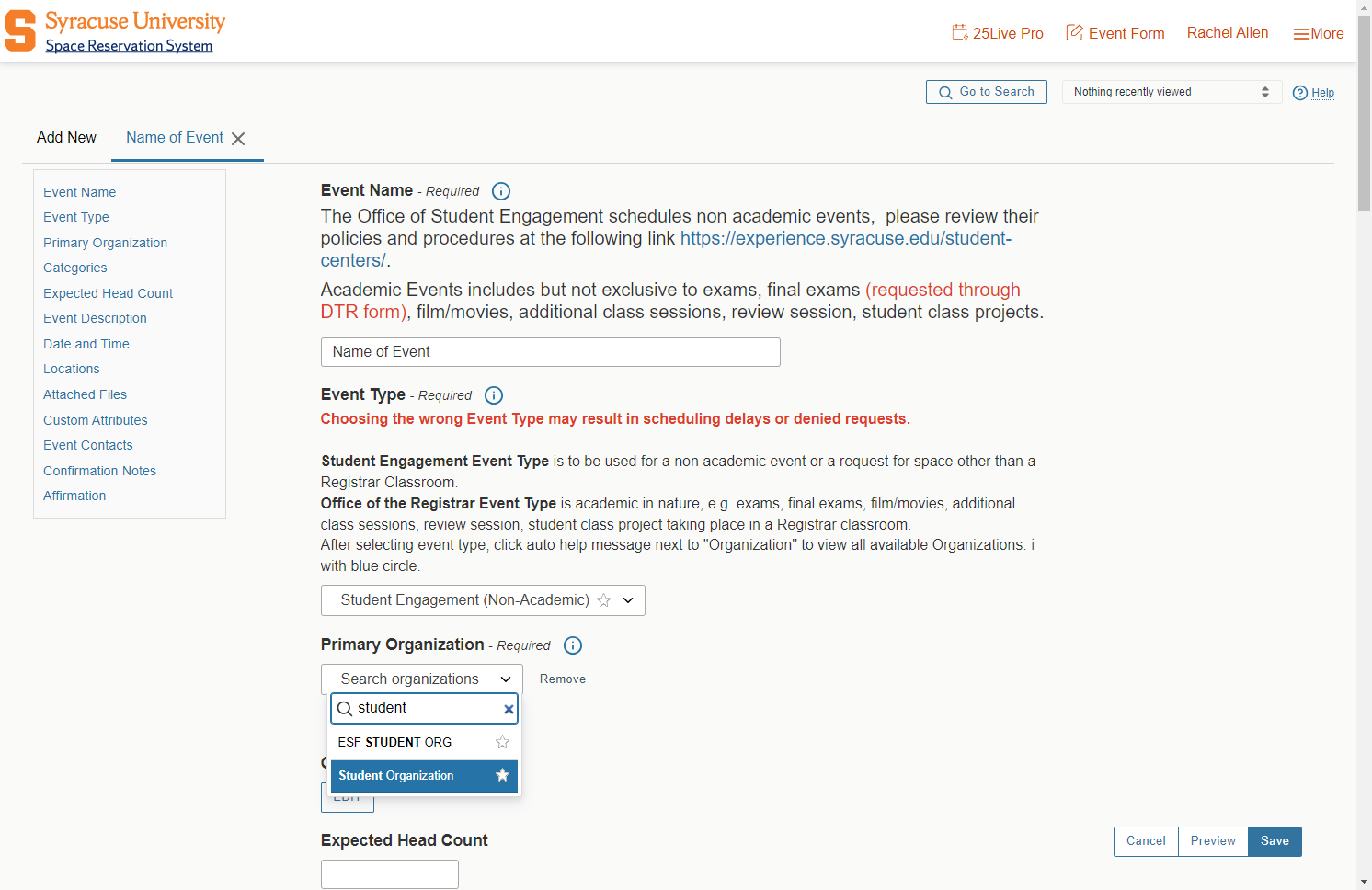Click the Expected Head Count field
The height and width of the screenshot is (890, 1372).
pos(390,874)
